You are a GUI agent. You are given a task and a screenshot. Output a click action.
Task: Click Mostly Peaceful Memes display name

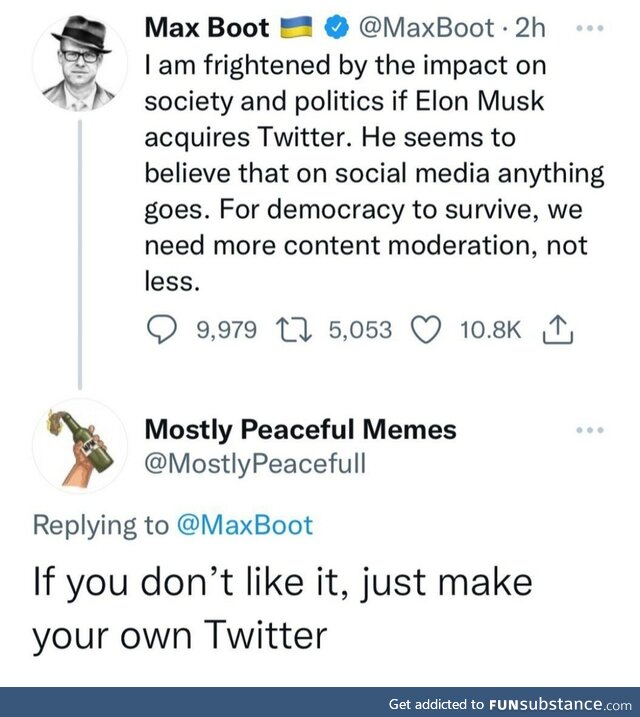coord(300,430)
